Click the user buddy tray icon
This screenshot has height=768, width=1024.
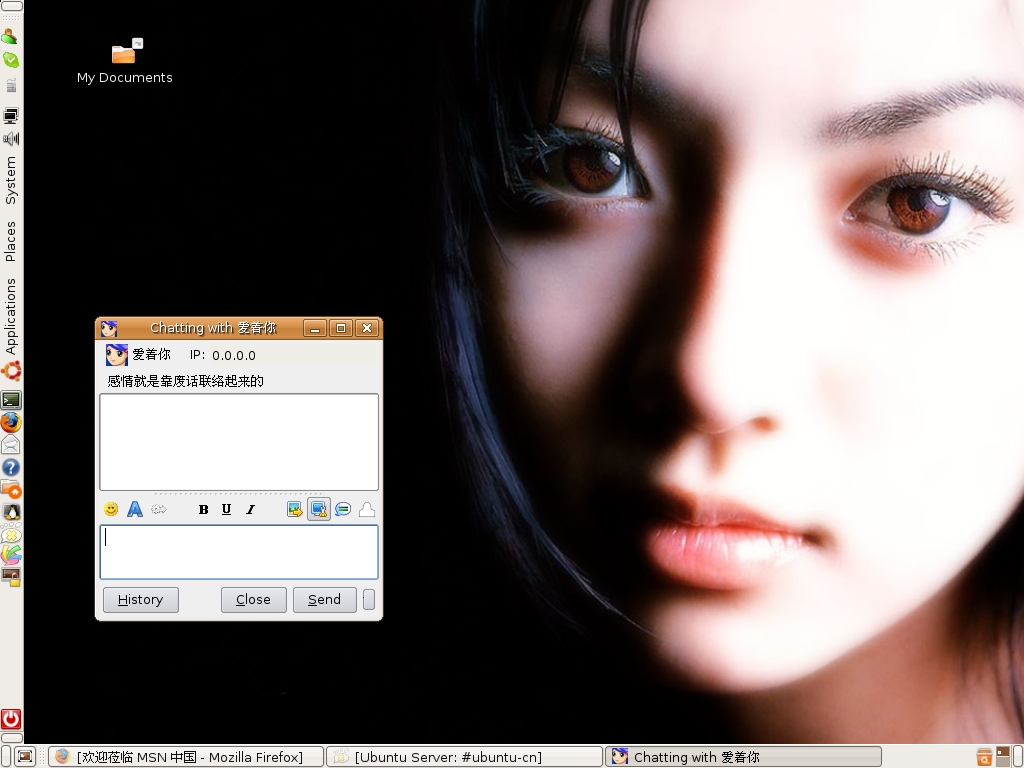pos(10,36)
